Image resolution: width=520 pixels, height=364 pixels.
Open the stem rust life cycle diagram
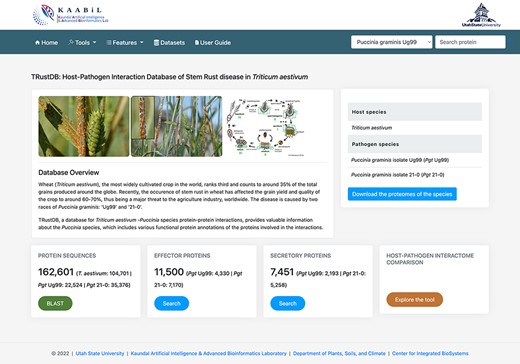click(266, 127)
